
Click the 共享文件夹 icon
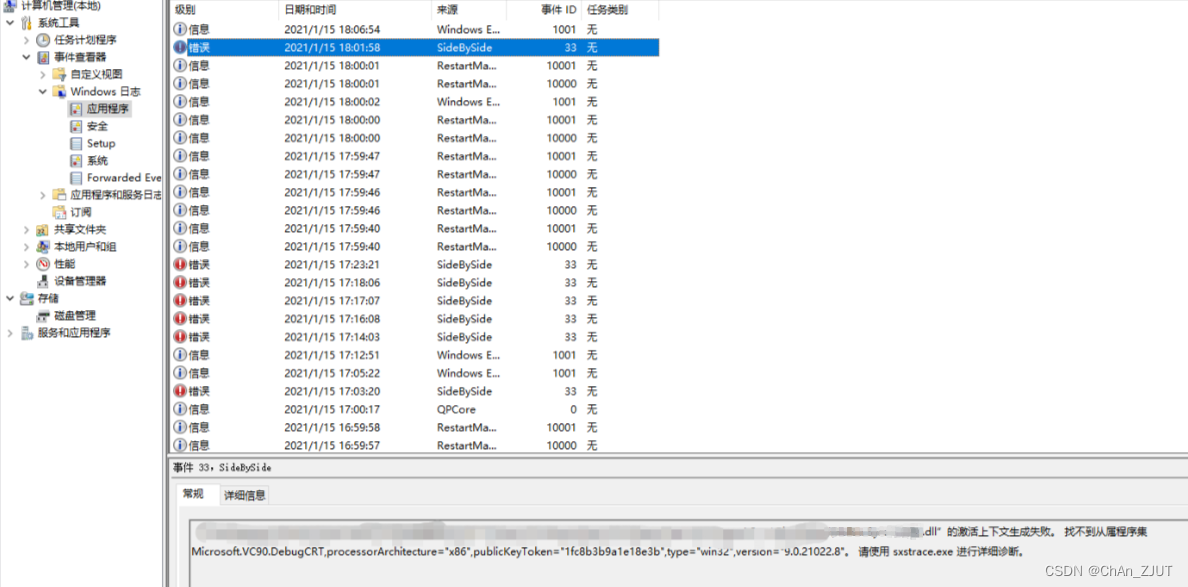[x=43, y=229]
